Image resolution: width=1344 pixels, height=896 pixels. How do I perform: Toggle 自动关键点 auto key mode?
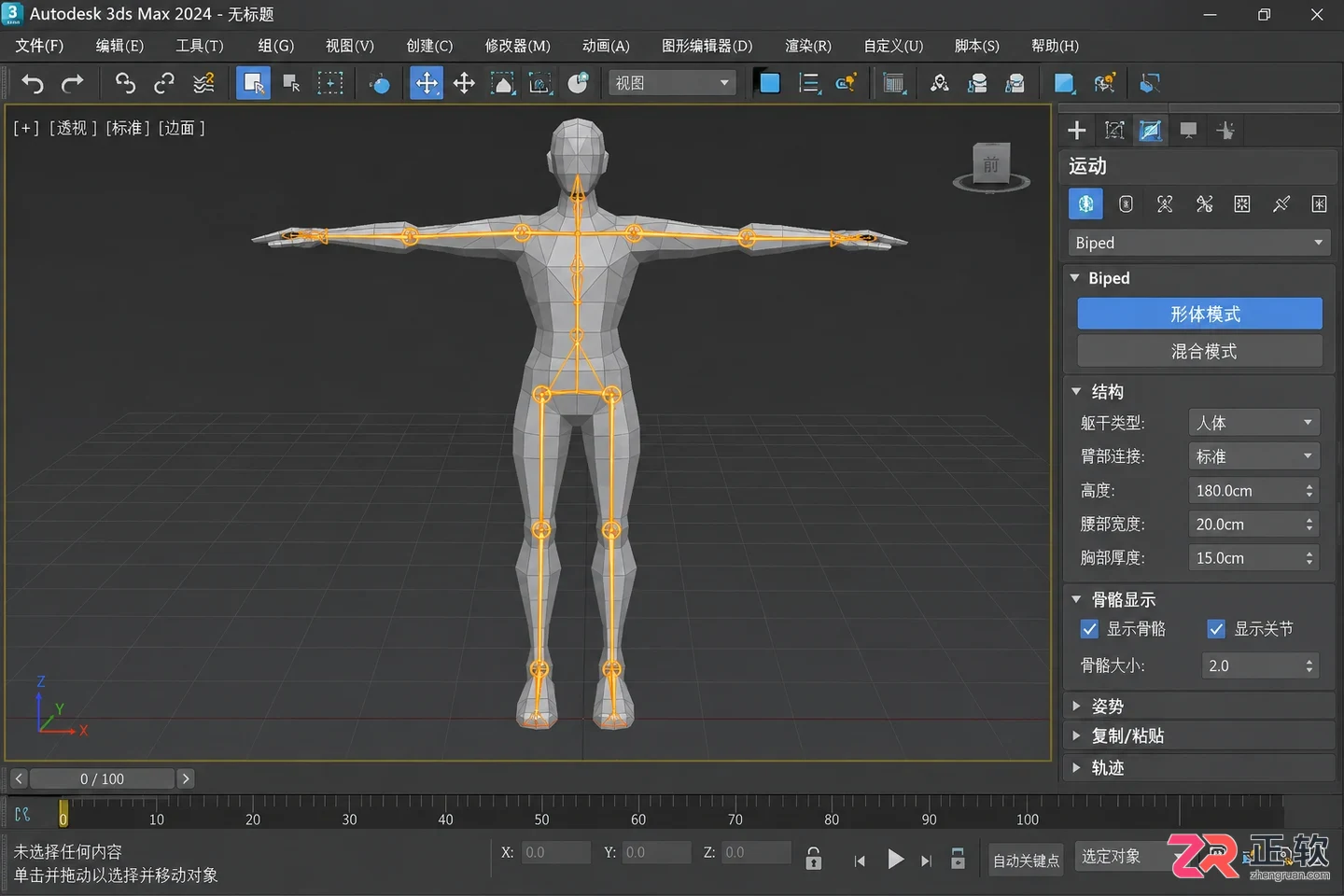(x=1027, y=860)
